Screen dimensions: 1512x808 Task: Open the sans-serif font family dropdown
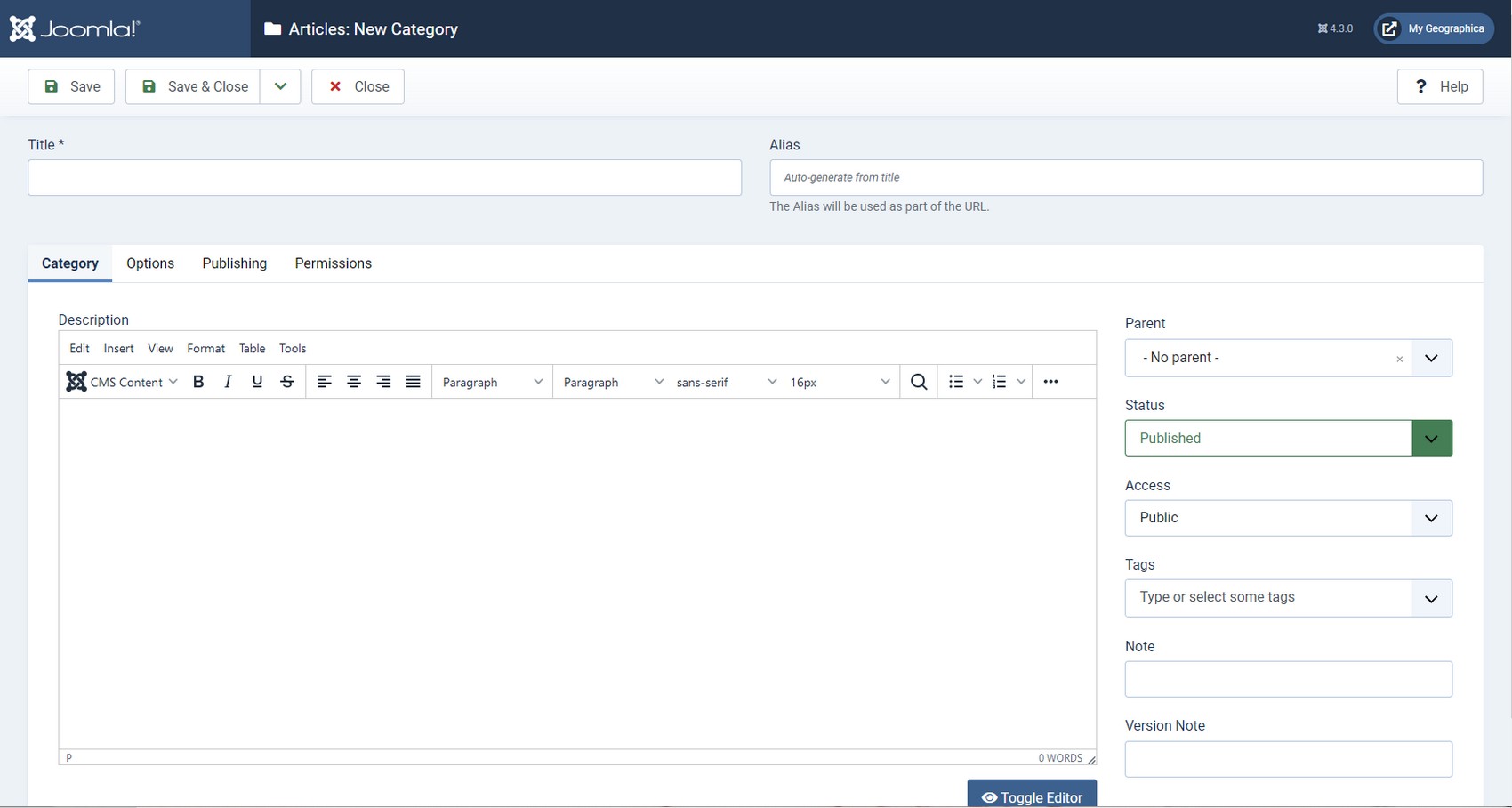click(x=726, y=382)
